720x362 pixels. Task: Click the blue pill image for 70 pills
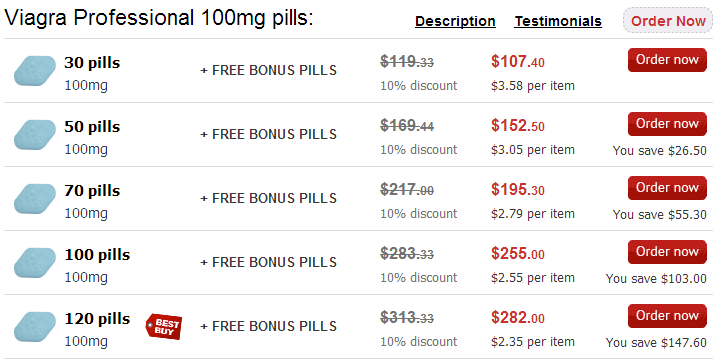tap(35, 198)
